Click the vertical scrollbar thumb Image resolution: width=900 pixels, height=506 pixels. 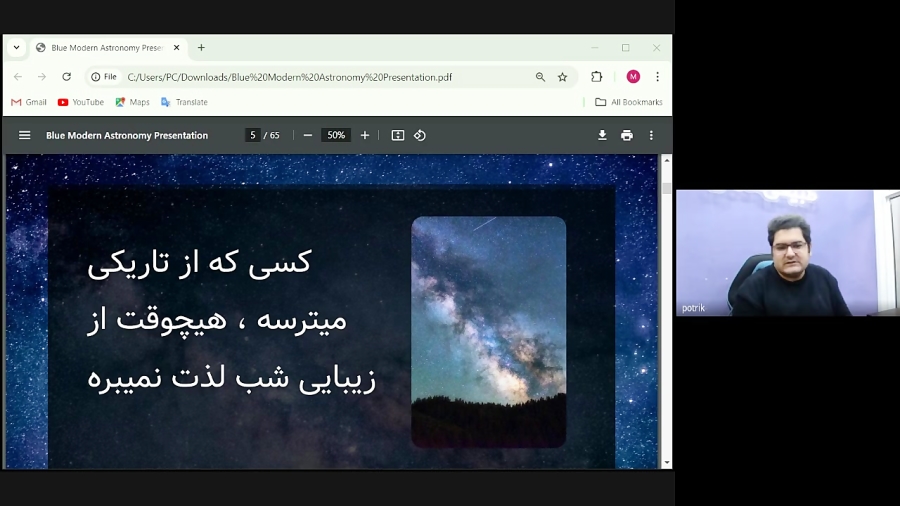(666, 188)
